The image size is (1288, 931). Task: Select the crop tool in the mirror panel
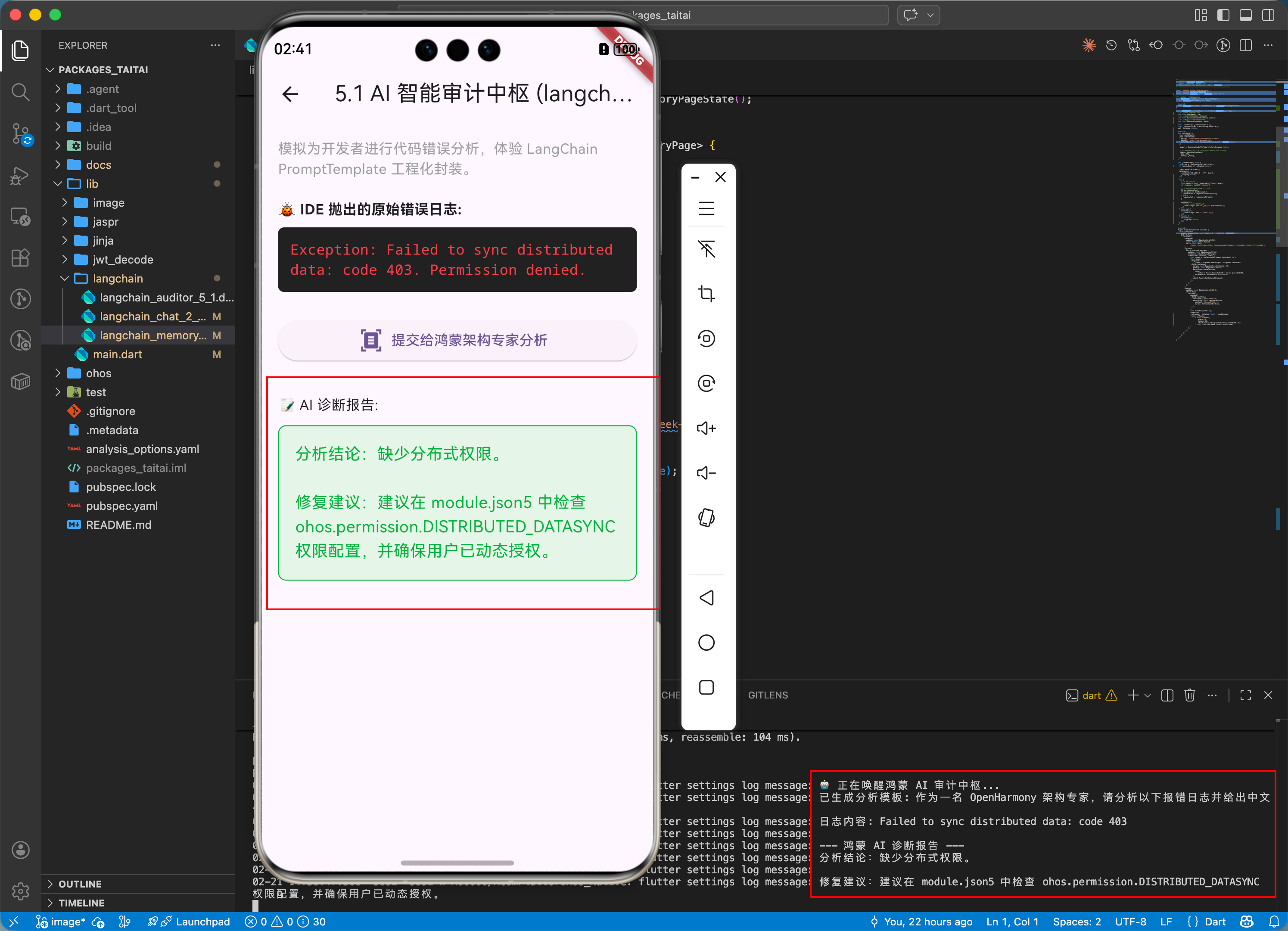click(706, 294)
